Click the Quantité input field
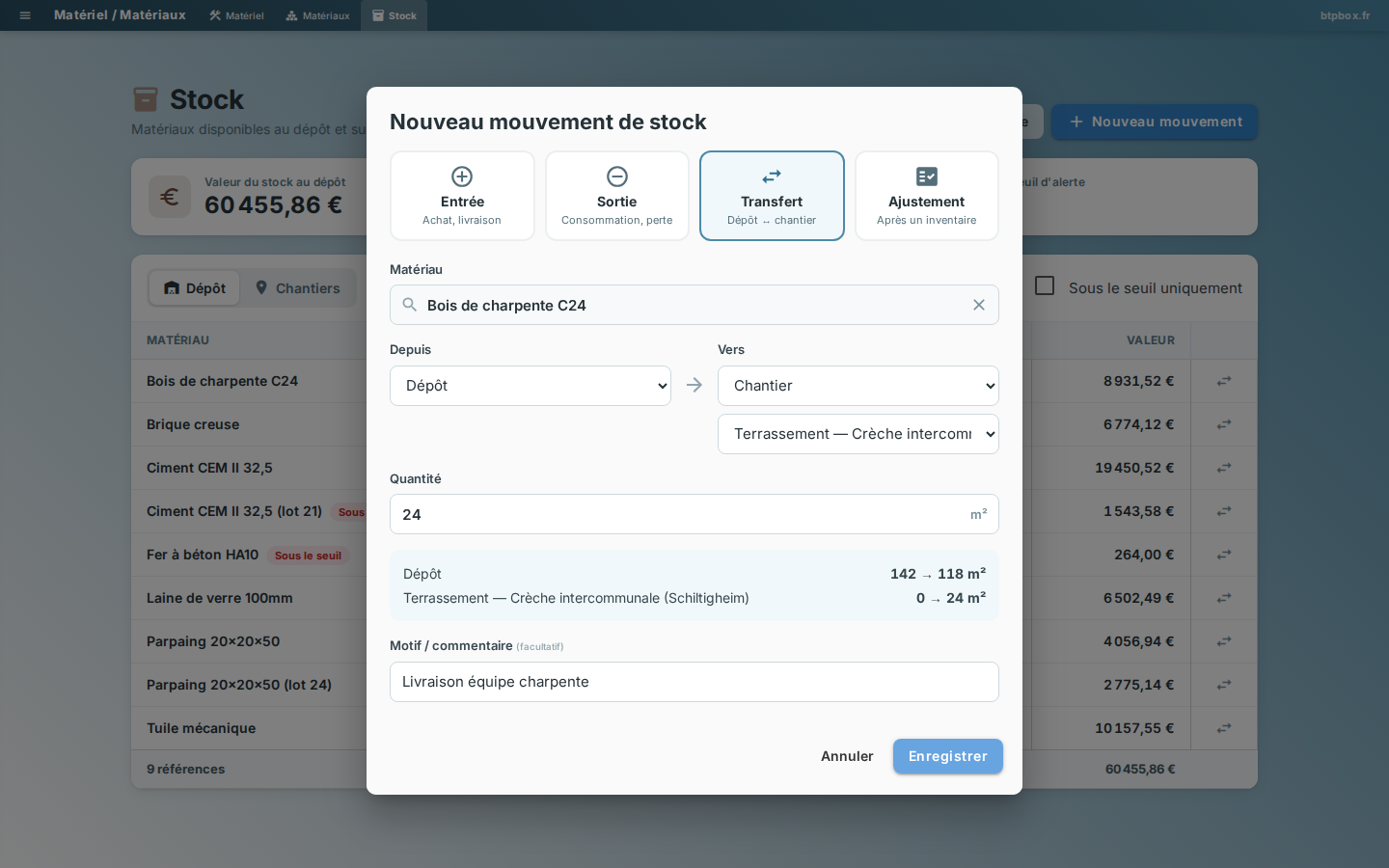 coord(694,514)
